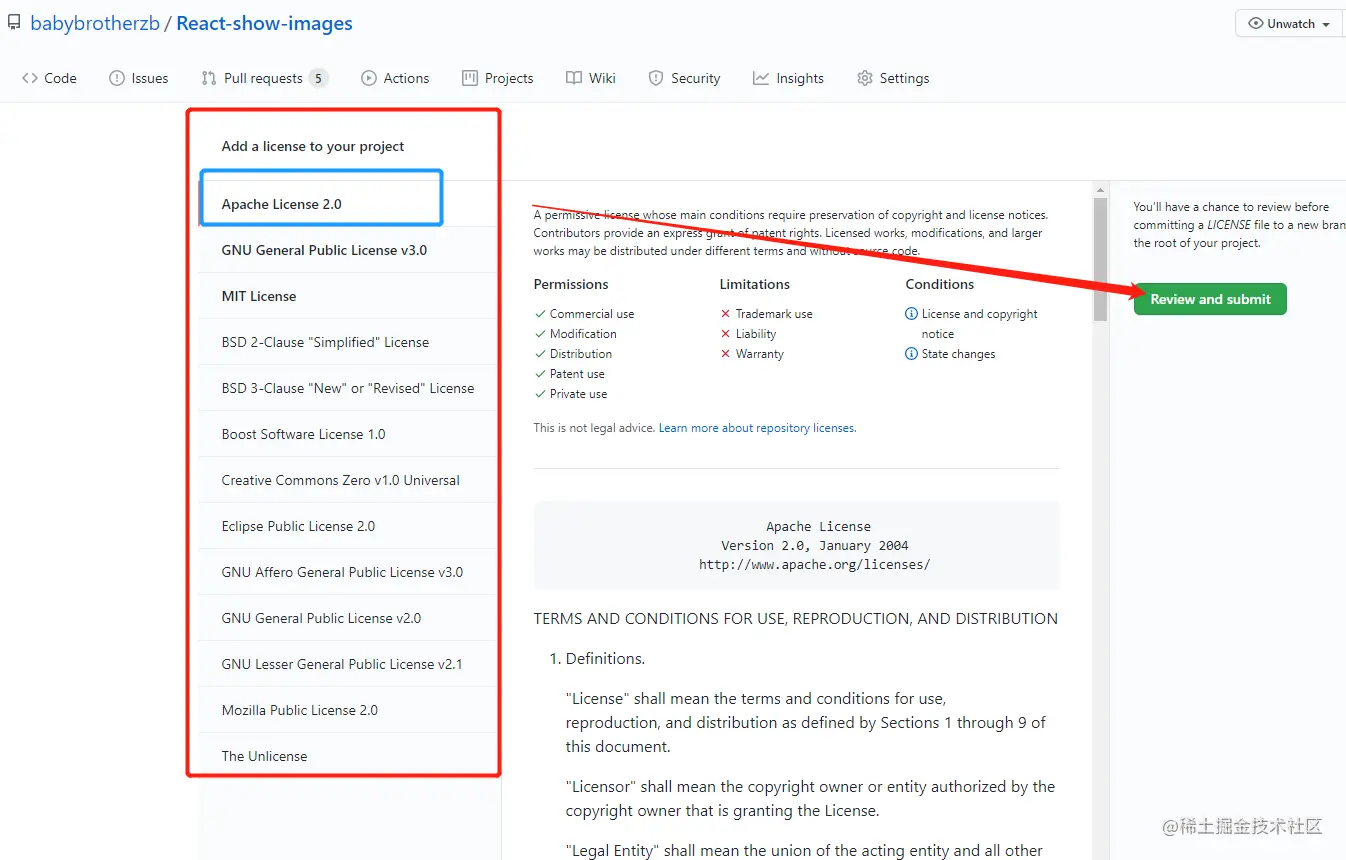Viewport: 1346px width, 860px height.
Task: Click the red X beside Warranty
Action: coord(726,354)
